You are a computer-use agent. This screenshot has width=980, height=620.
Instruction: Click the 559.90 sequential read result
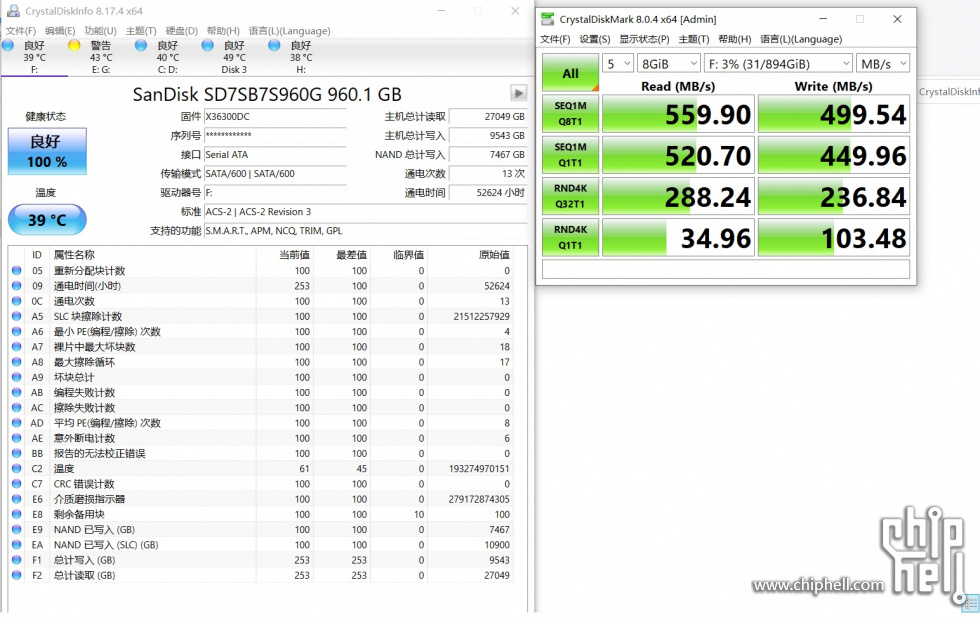pos(678,114)
